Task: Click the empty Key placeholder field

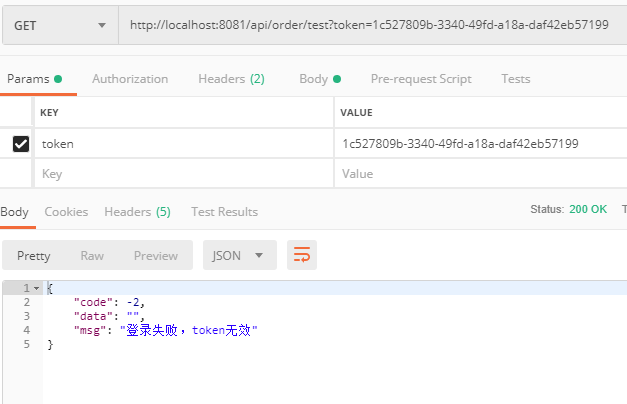Action: pos(184,174)
